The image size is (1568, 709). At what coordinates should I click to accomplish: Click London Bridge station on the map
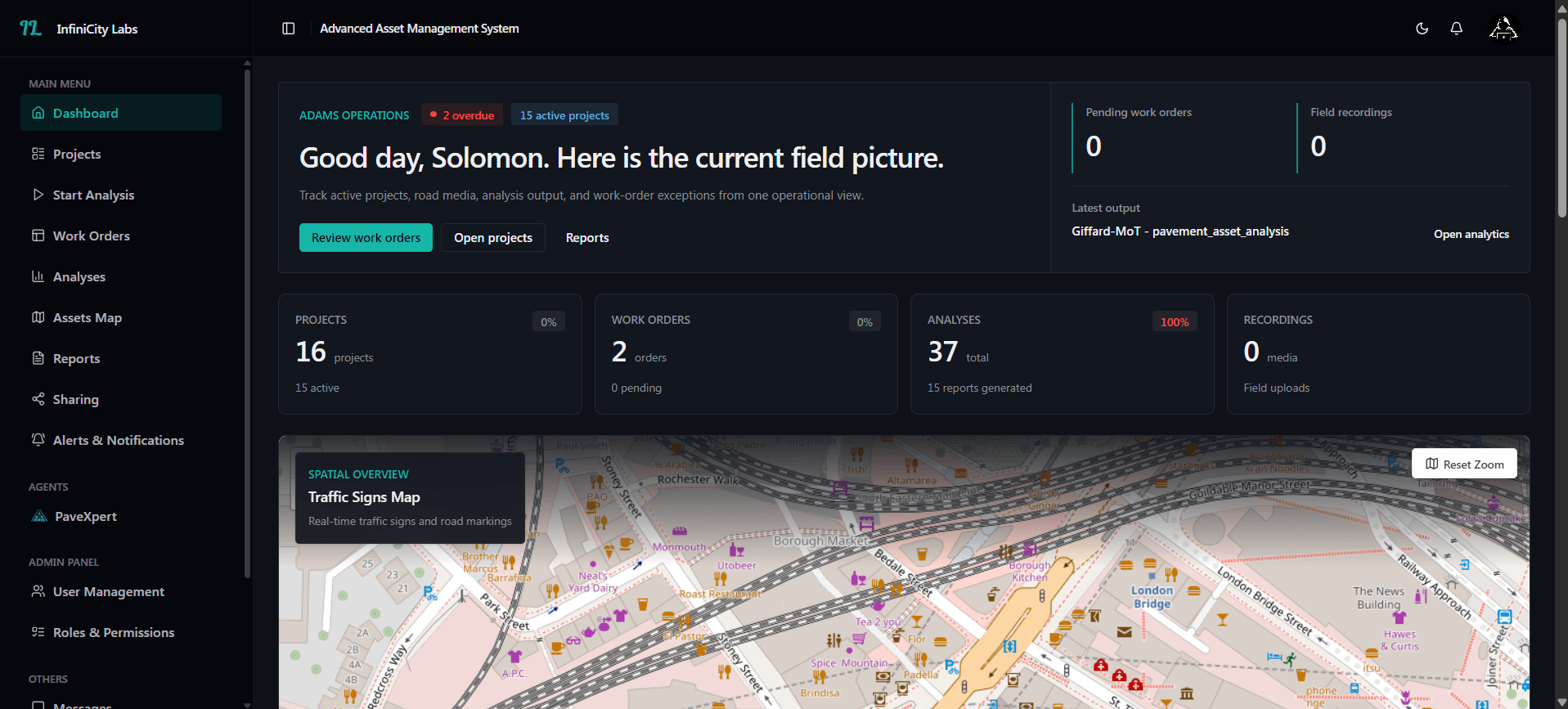click(1152, 597)
